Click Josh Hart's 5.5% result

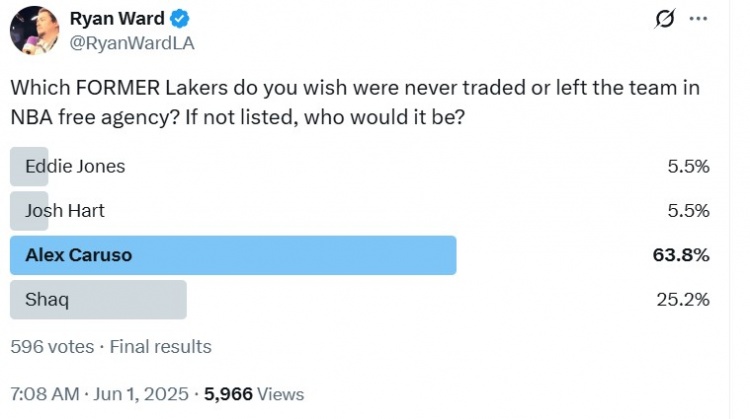688,211
